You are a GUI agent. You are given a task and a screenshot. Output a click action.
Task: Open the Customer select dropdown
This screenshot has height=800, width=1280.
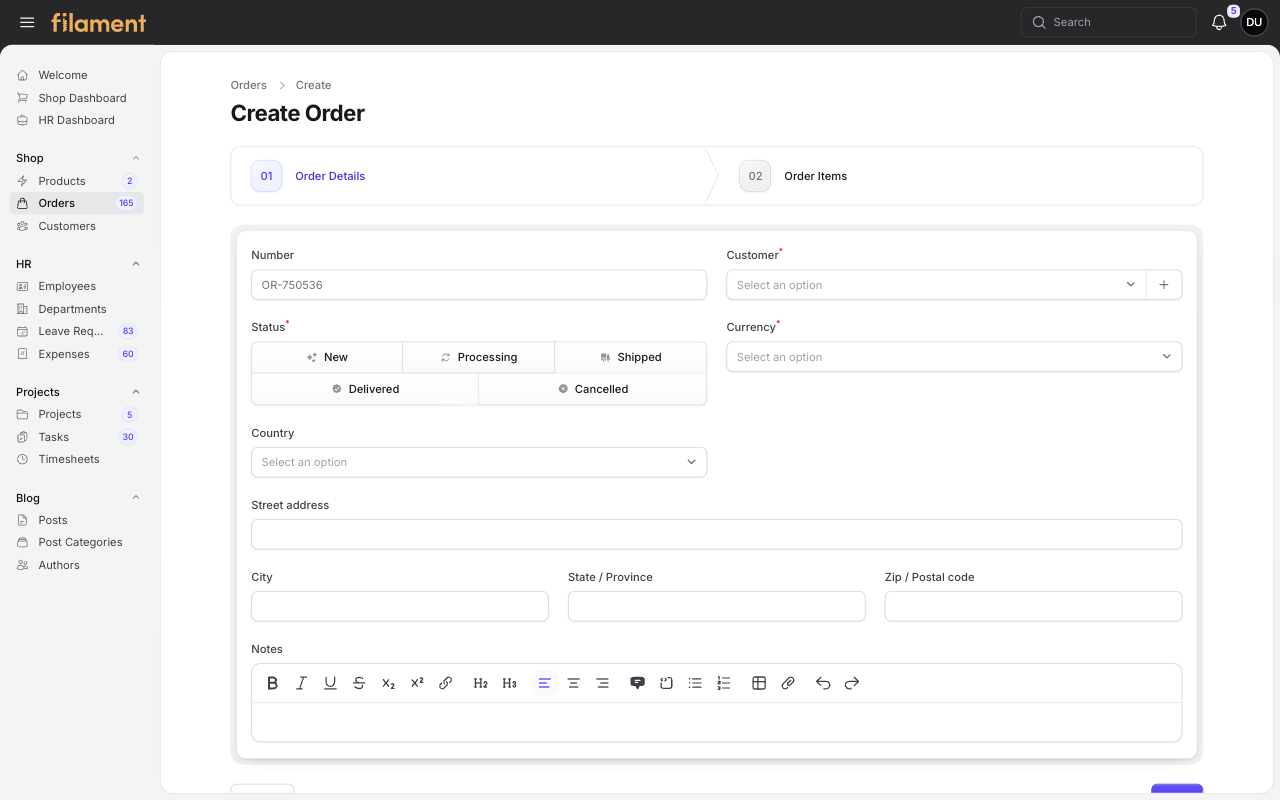[x=936, y=285]
